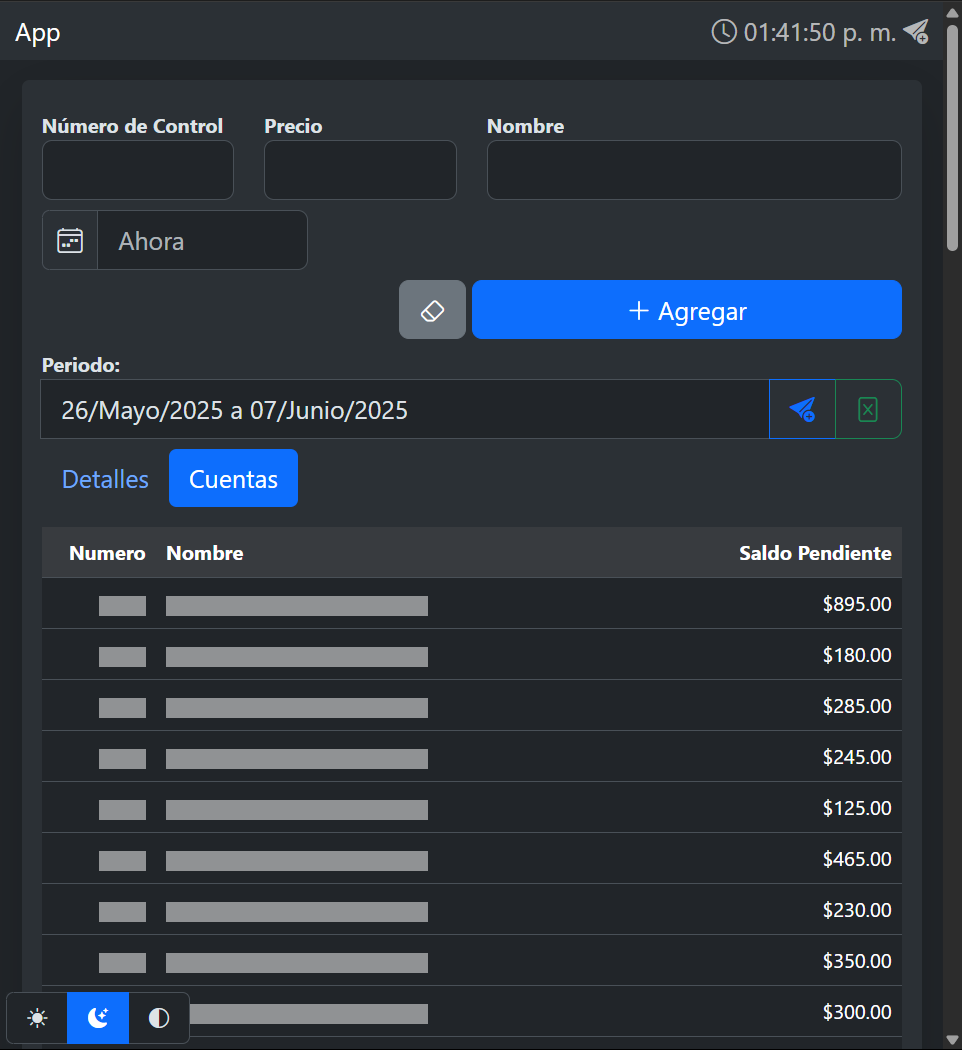The height and width of the screenshot is (1050, 962).
Task: Select auto contrast theme half-circle icon
Action: (159, 1018)
